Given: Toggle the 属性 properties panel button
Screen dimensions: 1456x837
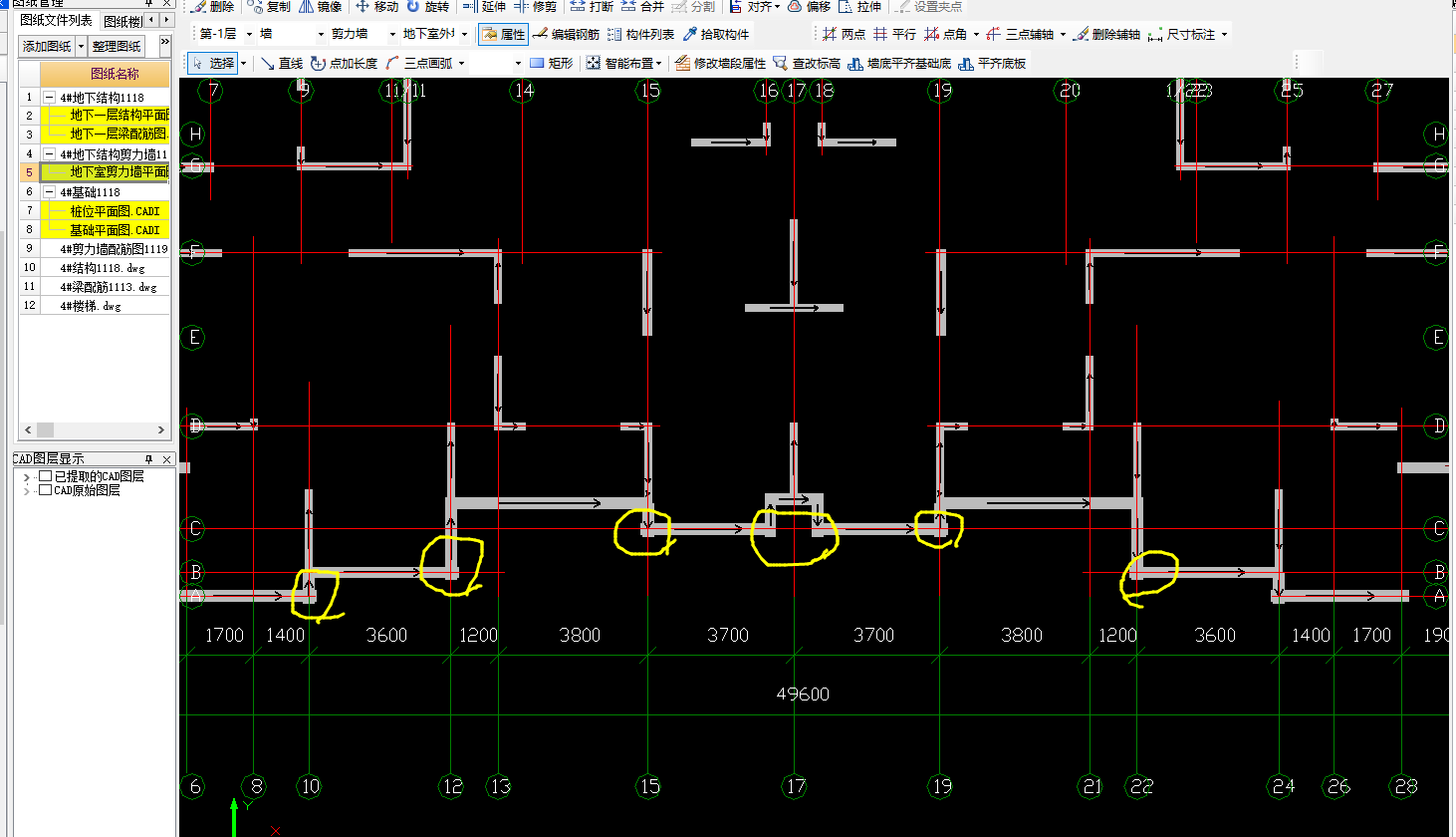Looking at the screenshot, I should [503, 34].
